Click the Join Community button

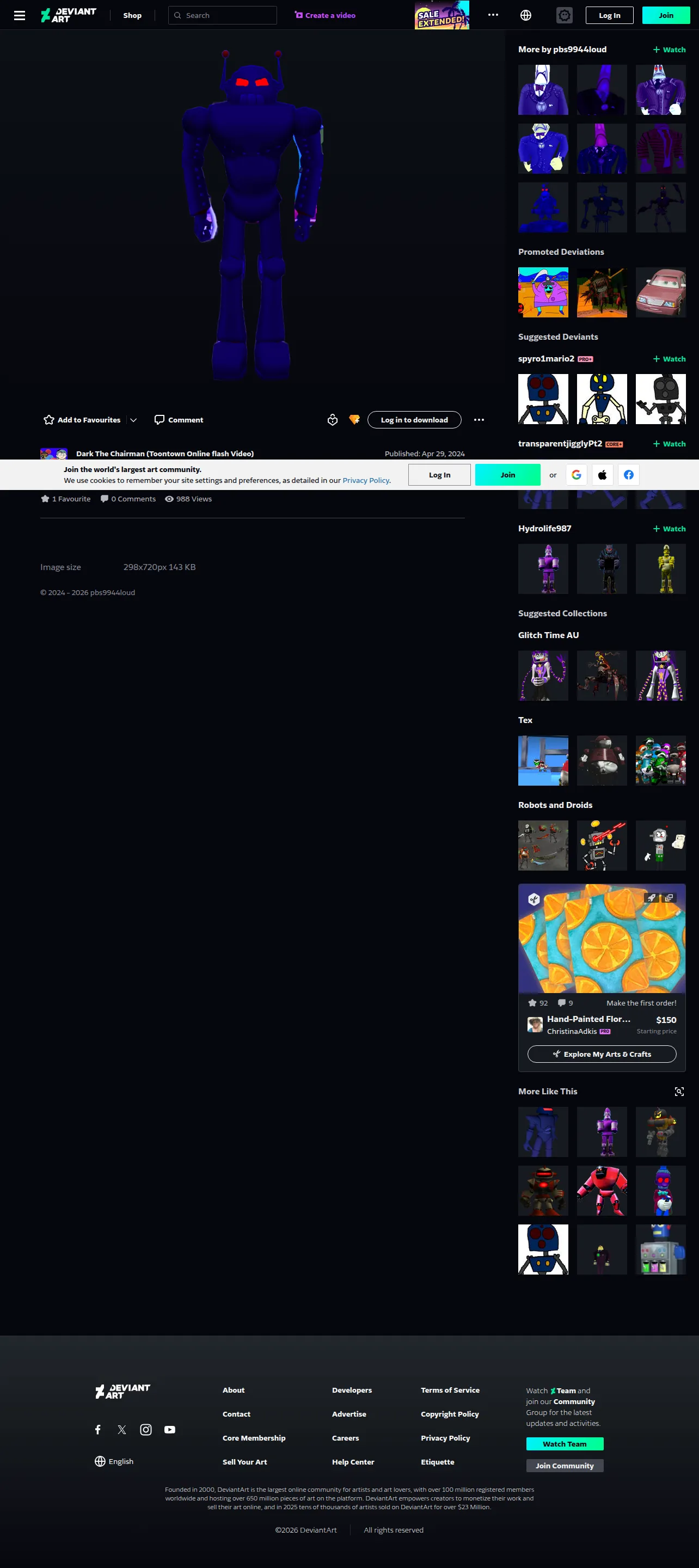click(x=565, y=1466)
